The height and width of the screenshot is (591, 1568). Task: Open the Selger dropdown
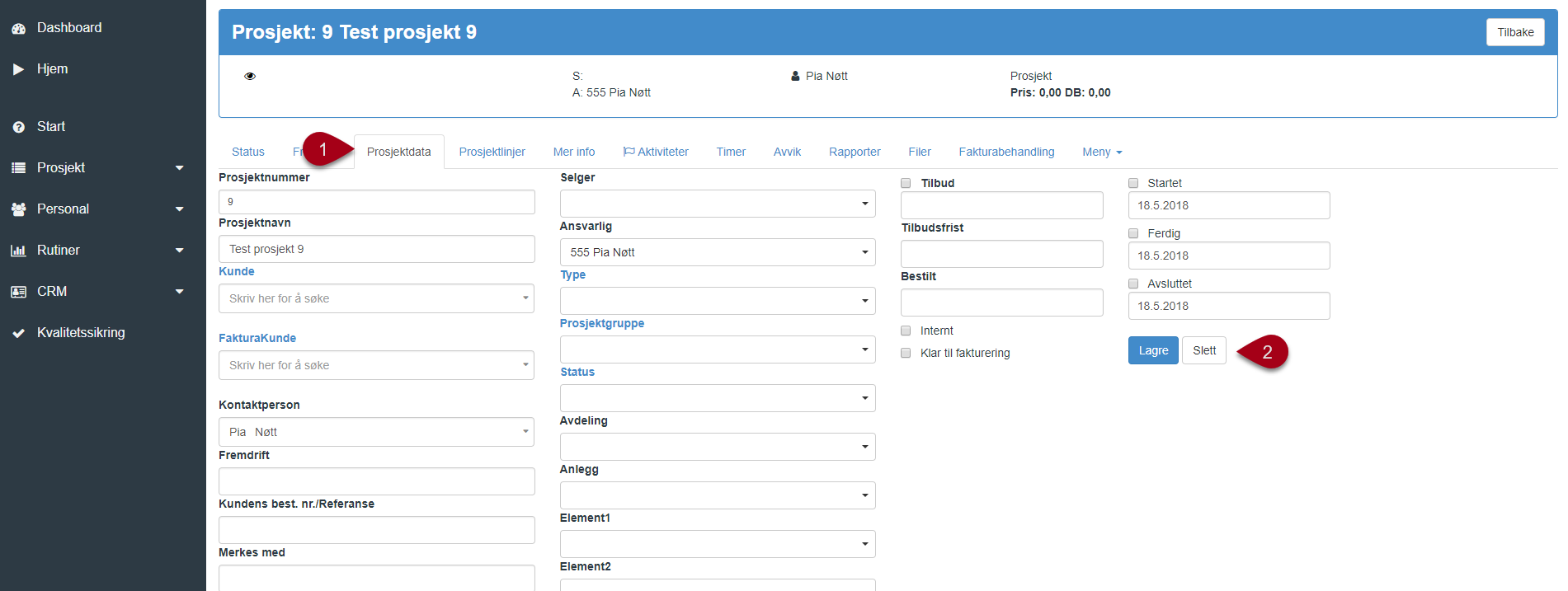718,204
